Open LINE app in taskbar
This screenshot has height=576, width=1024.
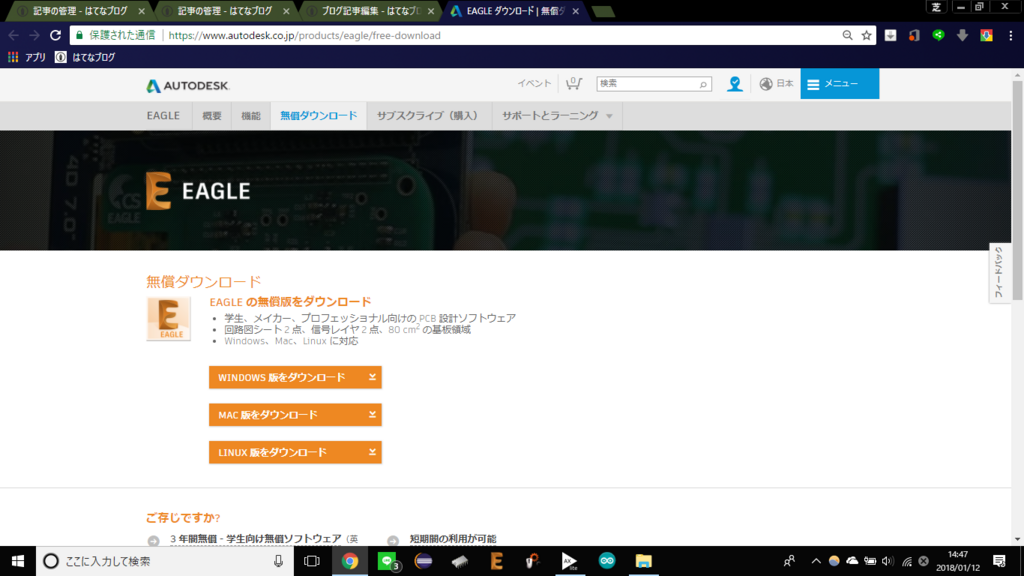[x=387, y=561]
